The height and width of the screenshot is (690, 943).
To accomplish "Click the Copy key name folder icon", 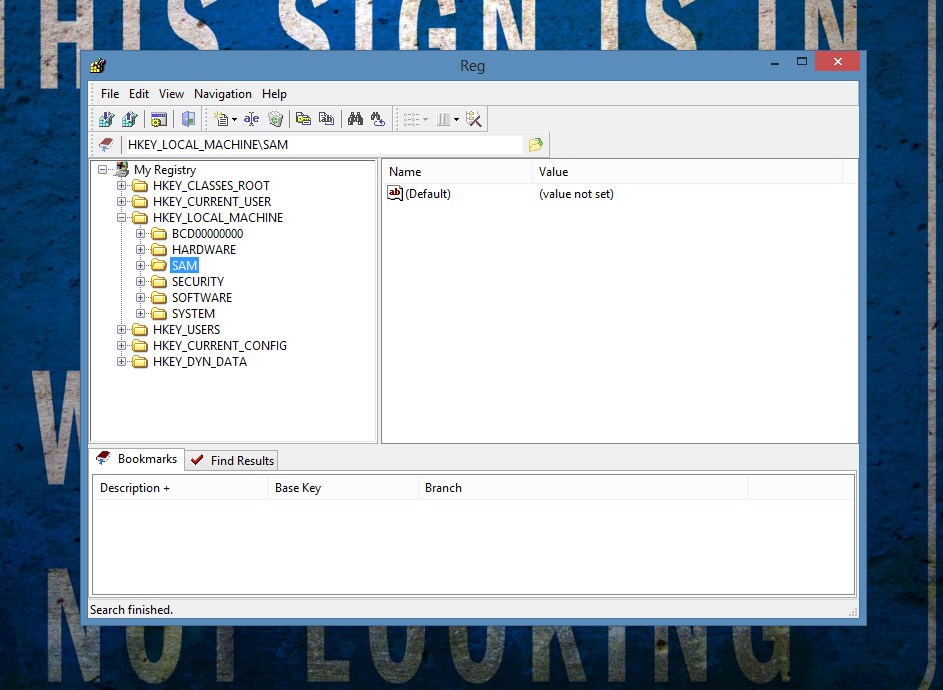I will (303, 119).
